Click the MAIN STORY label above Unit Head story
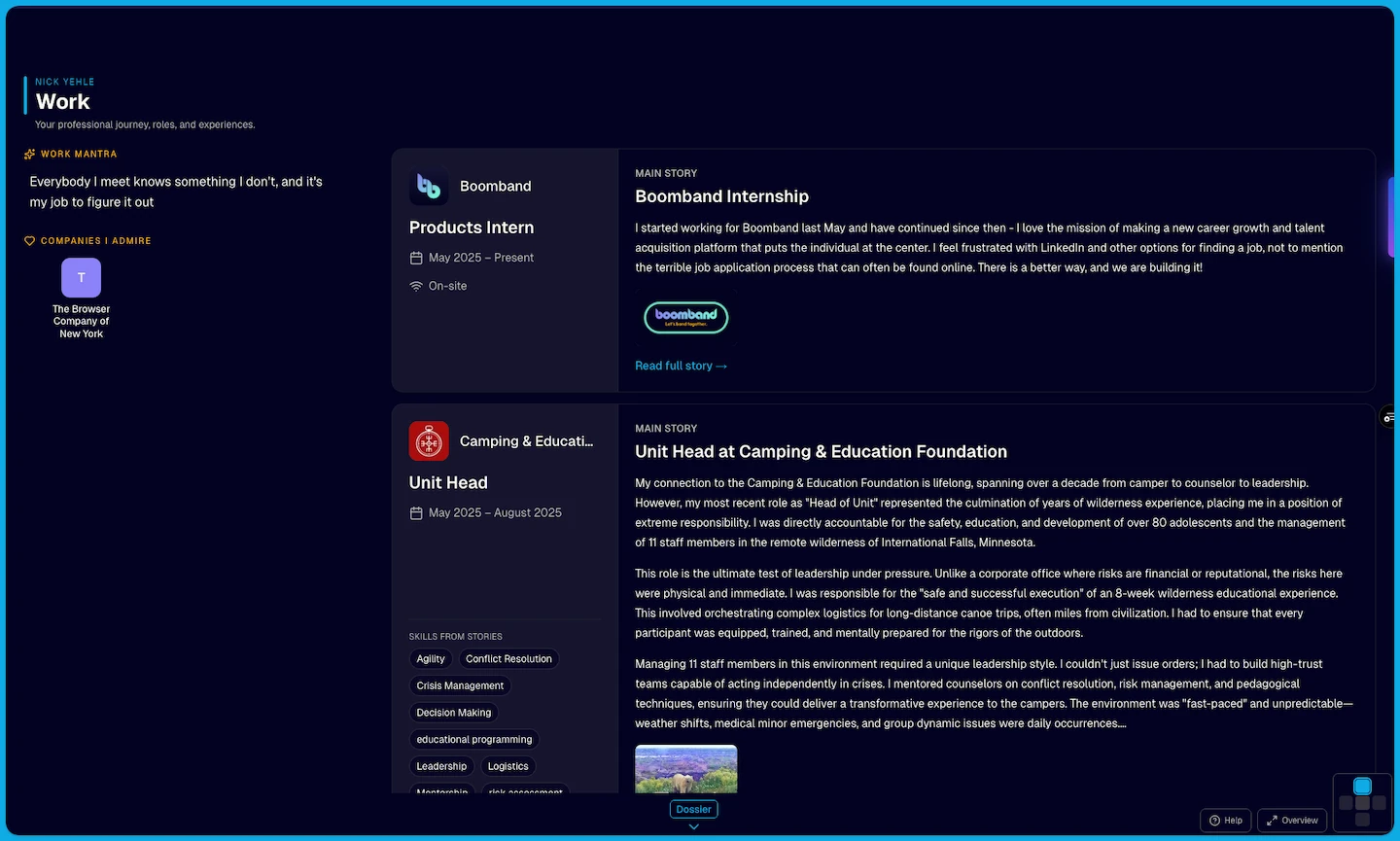This screenshot has height=841, width=1400. pyautogui.click(x=666, y=428)
